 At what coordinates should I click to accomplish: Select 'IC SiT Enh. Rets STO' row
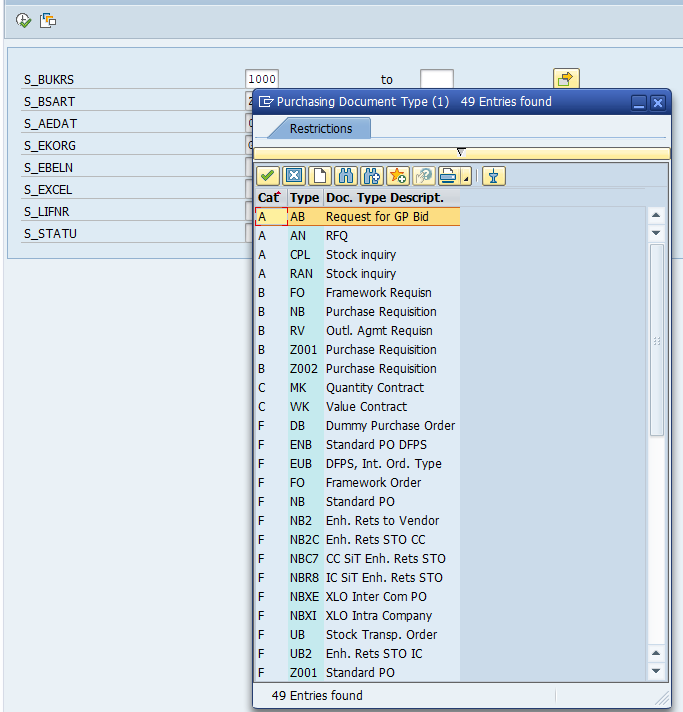tap(358, 578)
